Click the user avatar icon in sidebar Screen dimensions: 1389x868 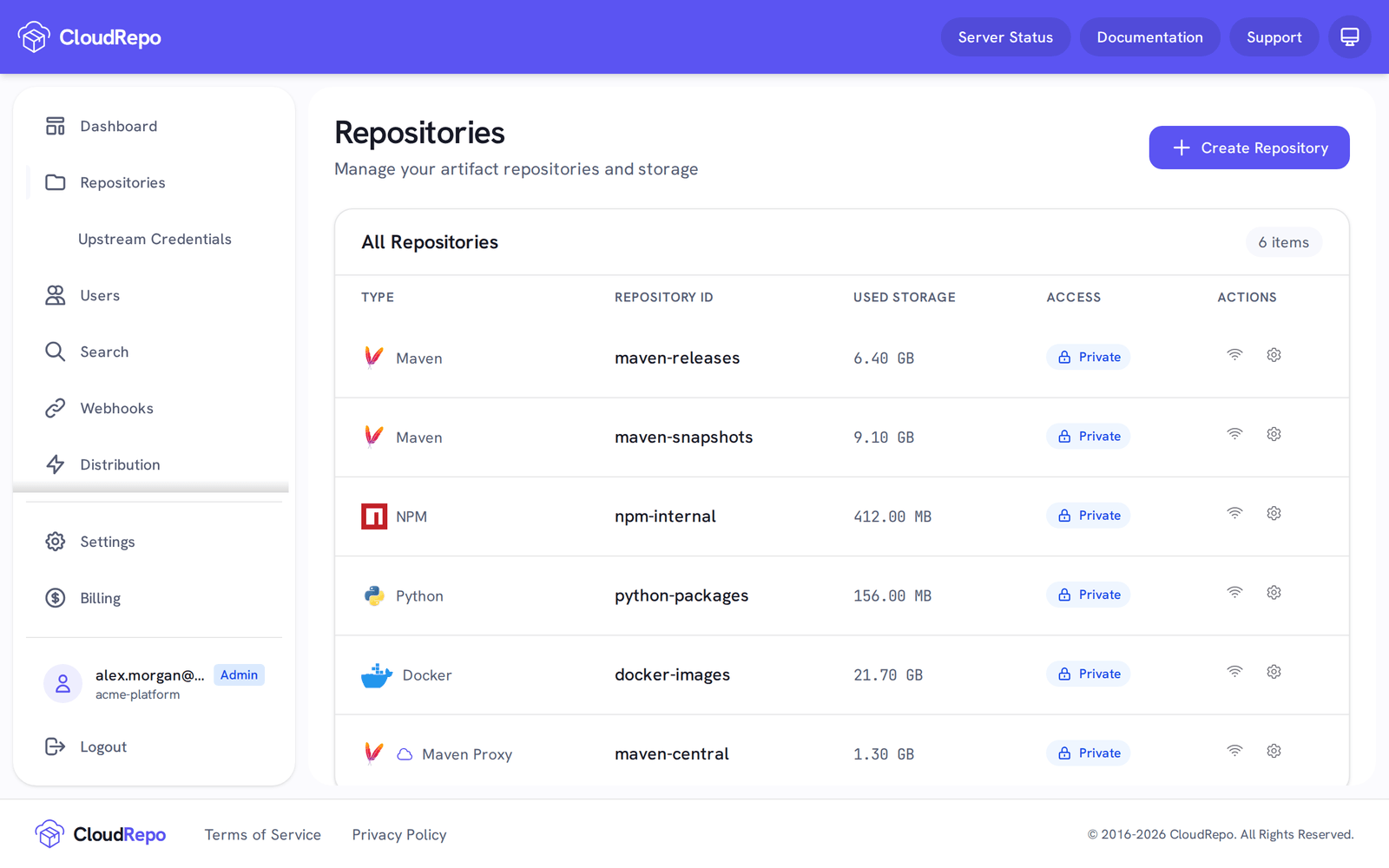point(63,684)
